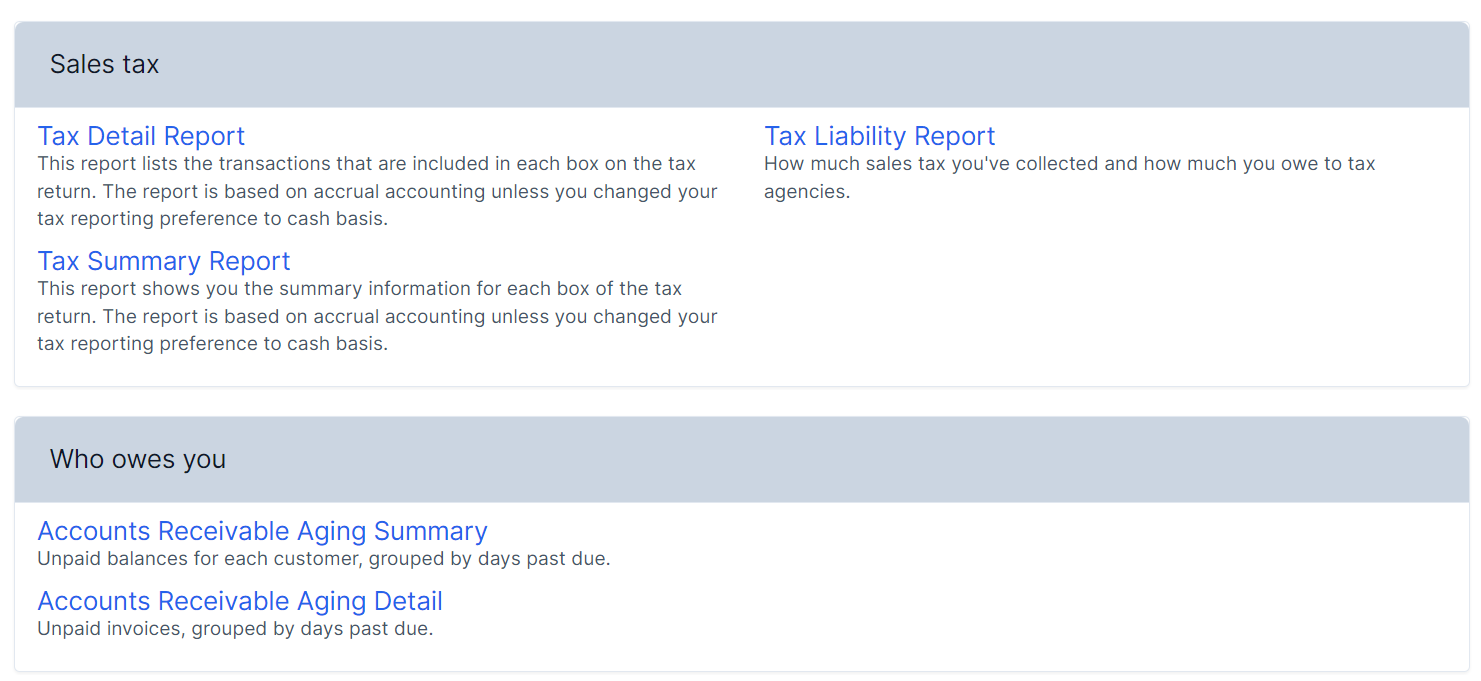
Task: Click the gap between the two report cards
Action: [740, 402]
